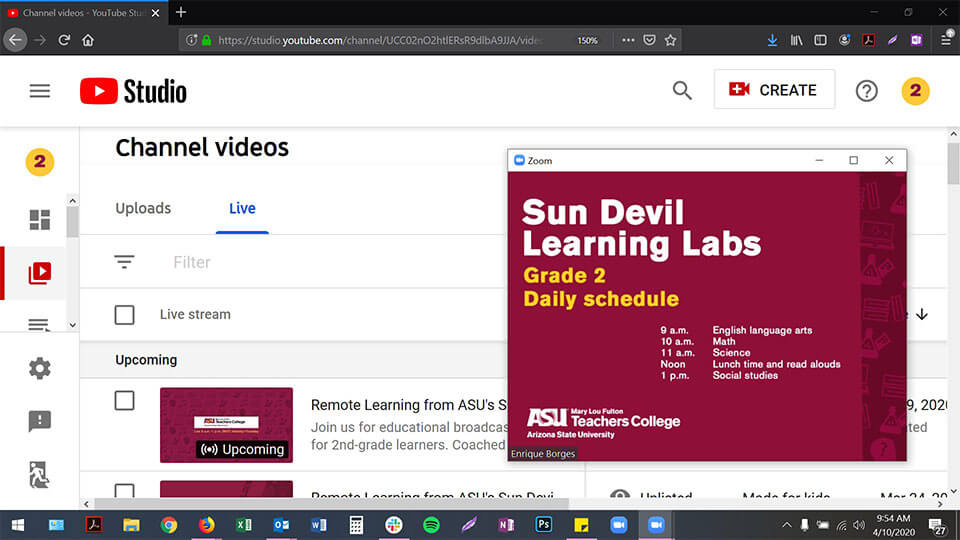Click the filter lines icon
Image resolution: width=960 pixels, height=540 pixels.
pyautogui.click(x=124, y=262)
